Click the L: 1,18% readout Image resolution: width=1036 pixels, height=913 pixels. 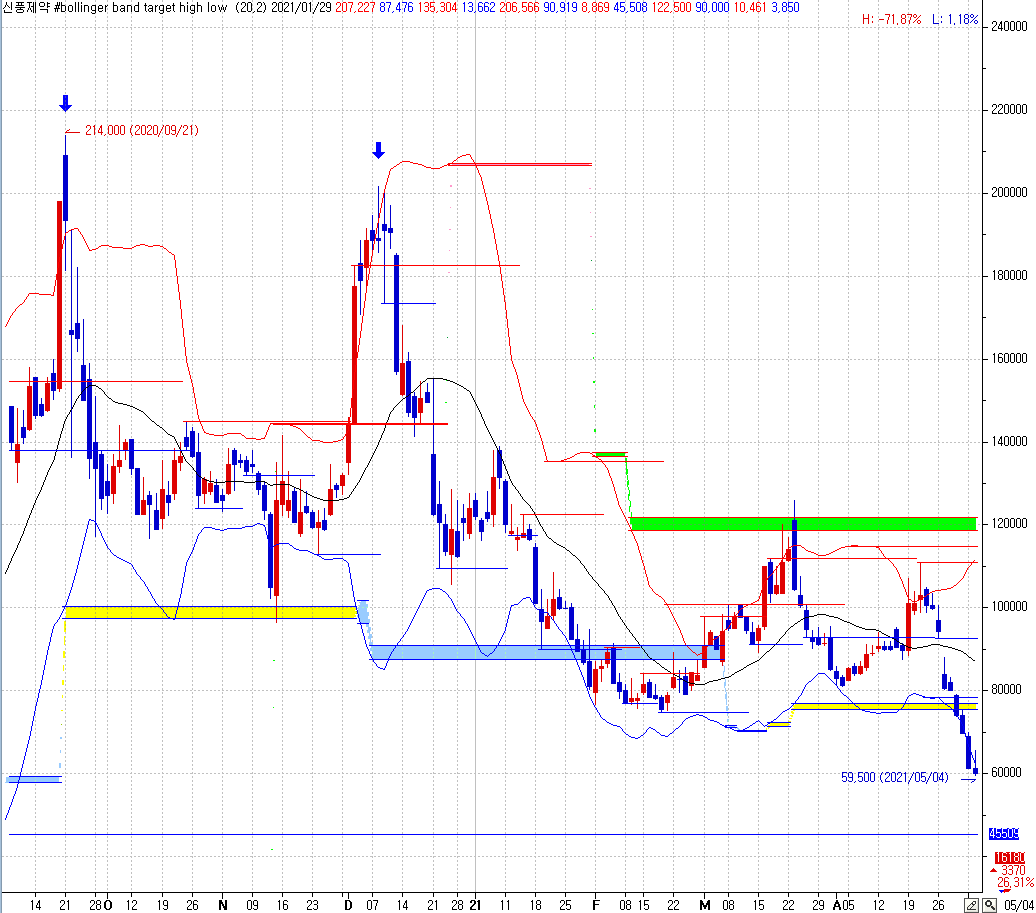coord(955,19)
